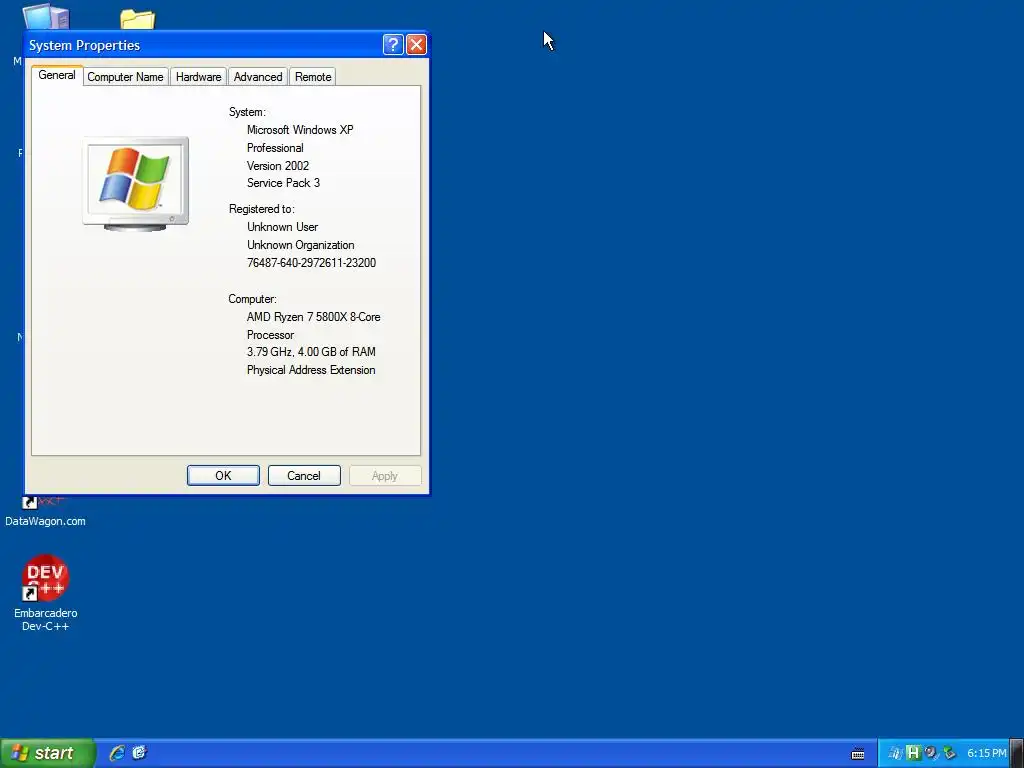The width and height of the screenshot is (1024, 768).
Task: Open the Advanced tab
Action: (258, 76)
